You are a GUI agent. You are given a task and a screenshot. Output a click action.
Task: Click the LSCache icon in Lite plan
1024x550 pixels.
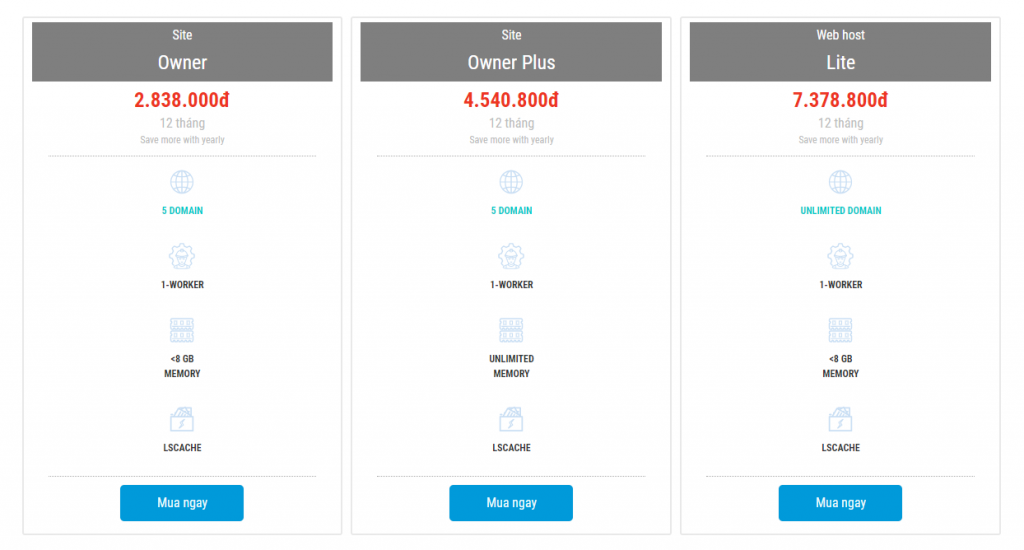[840, 419]
